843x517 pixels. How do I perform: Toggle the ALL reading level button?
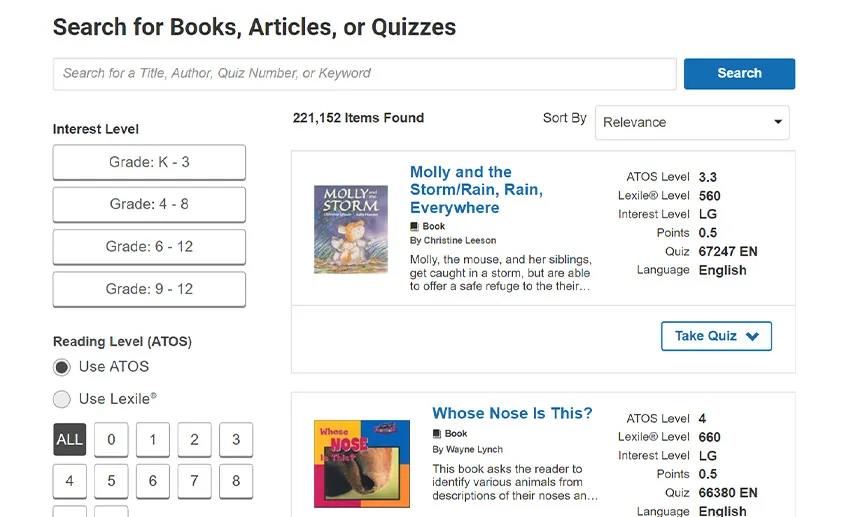point(69,439)
